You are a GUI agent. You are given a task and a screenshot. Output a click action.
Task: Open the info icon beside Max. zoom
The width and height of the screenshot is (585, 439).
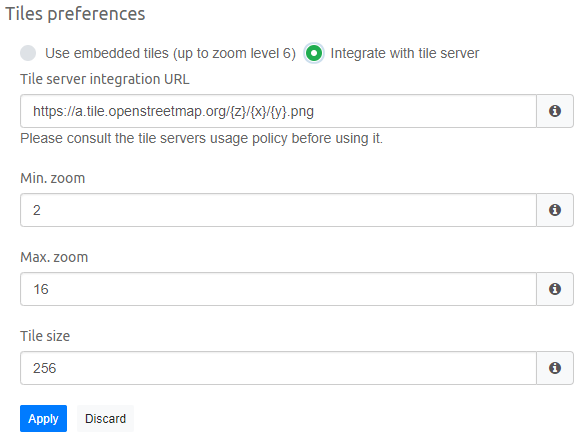tap(555, 289)
